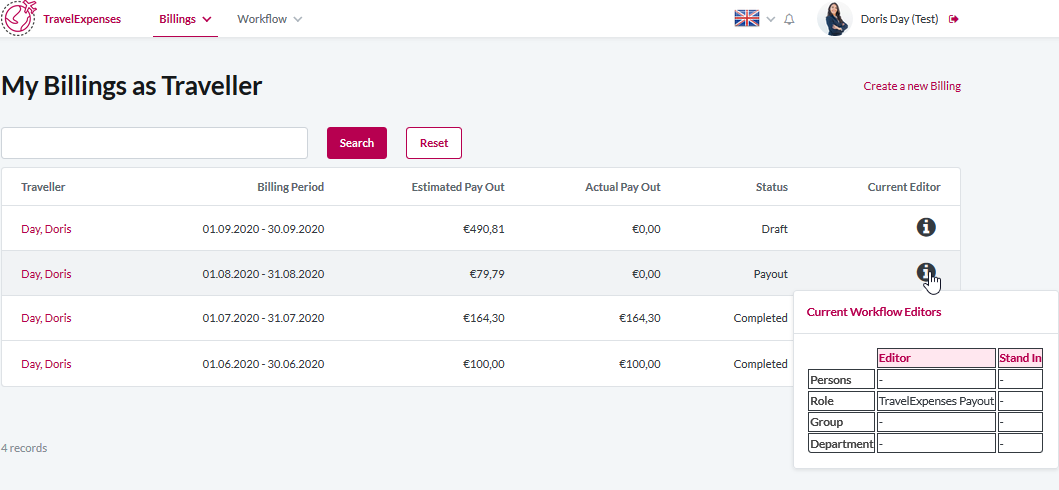This screenshot has height=490, width=1059.
Task: Click the Create a new Billing link
Action: click(912, 86)
